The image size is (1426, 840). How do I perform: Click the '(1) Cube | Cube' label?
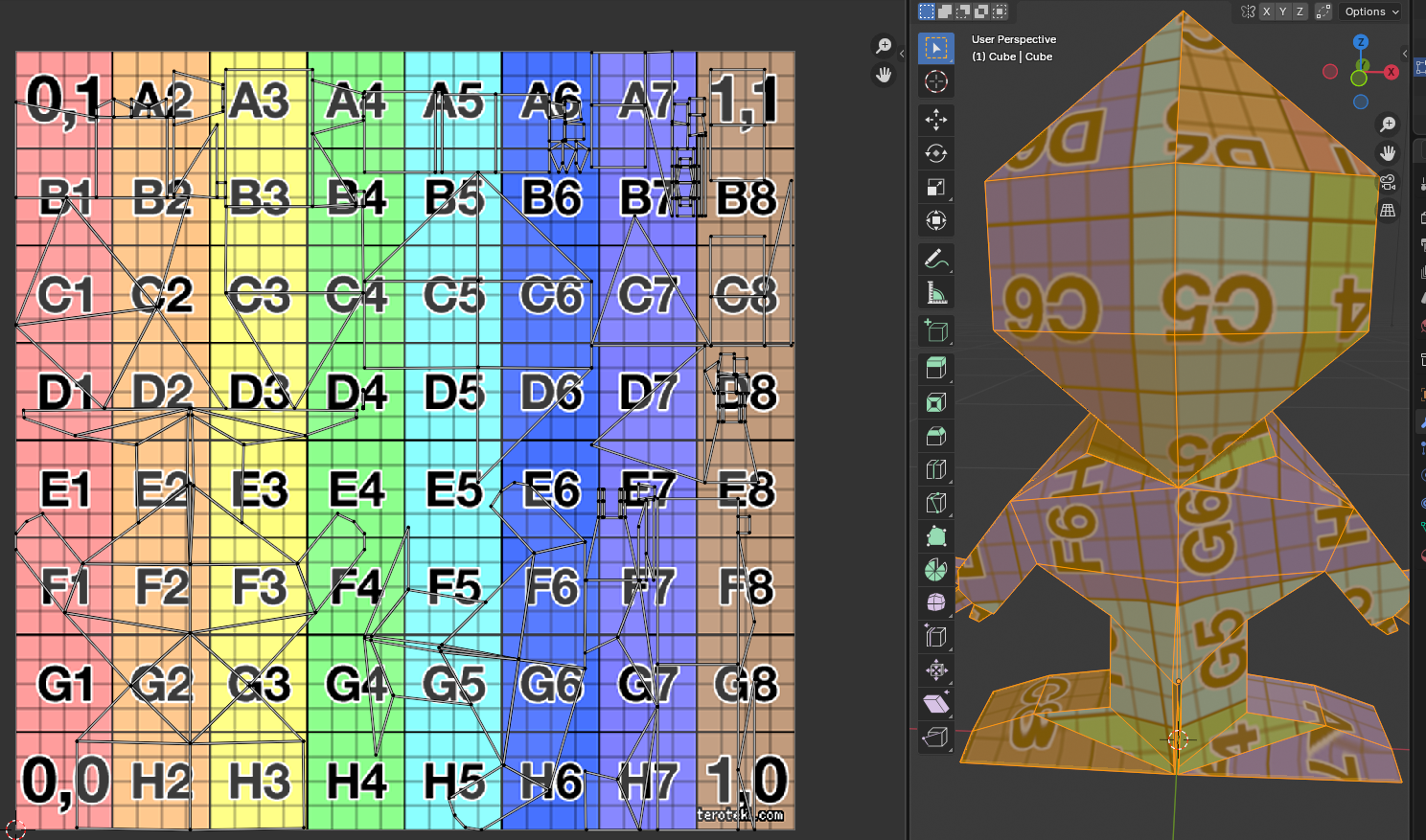pos(1012,57)
